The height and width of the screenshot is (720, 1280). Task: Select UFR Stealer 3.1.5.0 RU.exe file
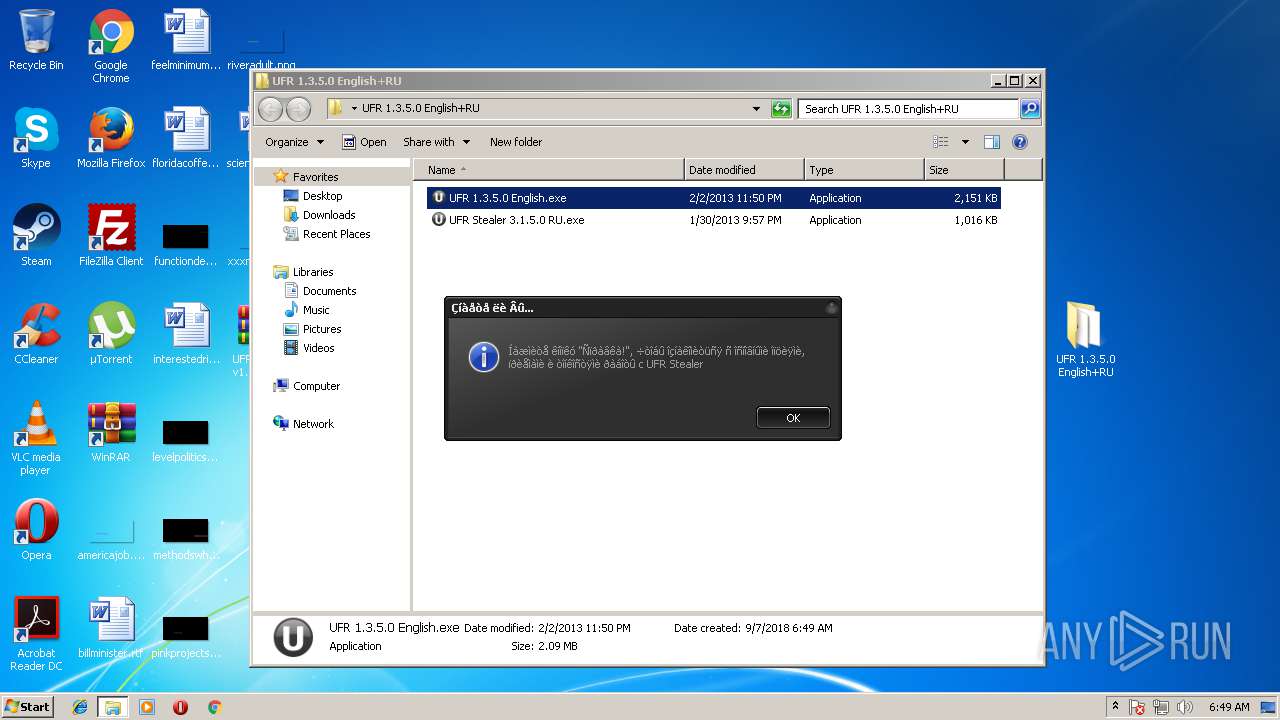714,220
